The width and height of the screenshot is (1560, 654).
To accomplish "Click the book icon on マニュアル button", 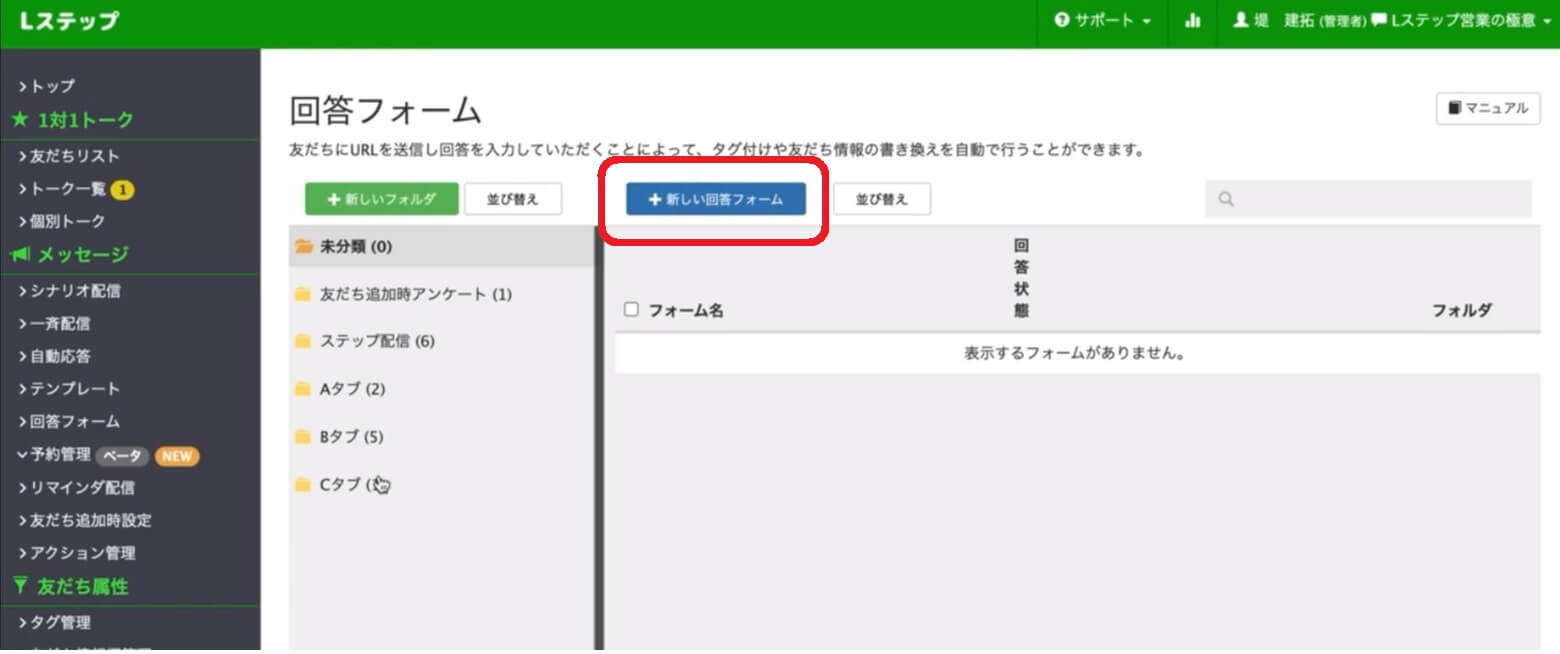I will [1454, 108].
